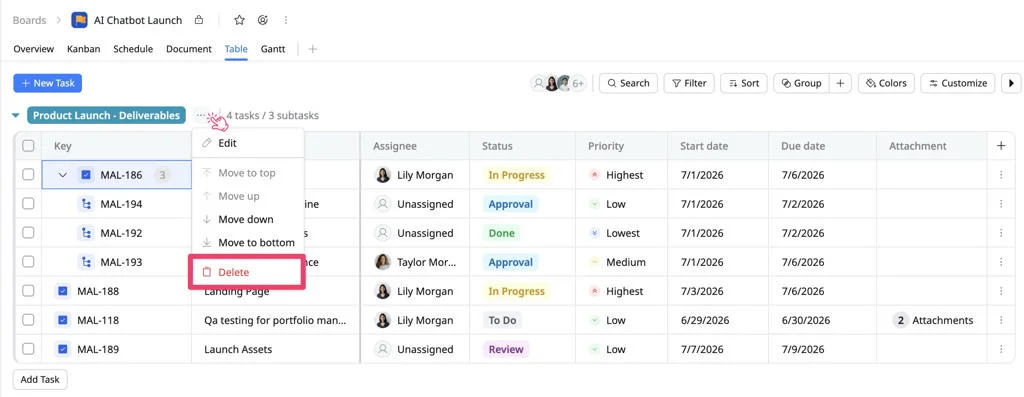The height and width of the screenshot is (397, 1024).
Task: Open row menu for MAL-194
Action: 1001,204
